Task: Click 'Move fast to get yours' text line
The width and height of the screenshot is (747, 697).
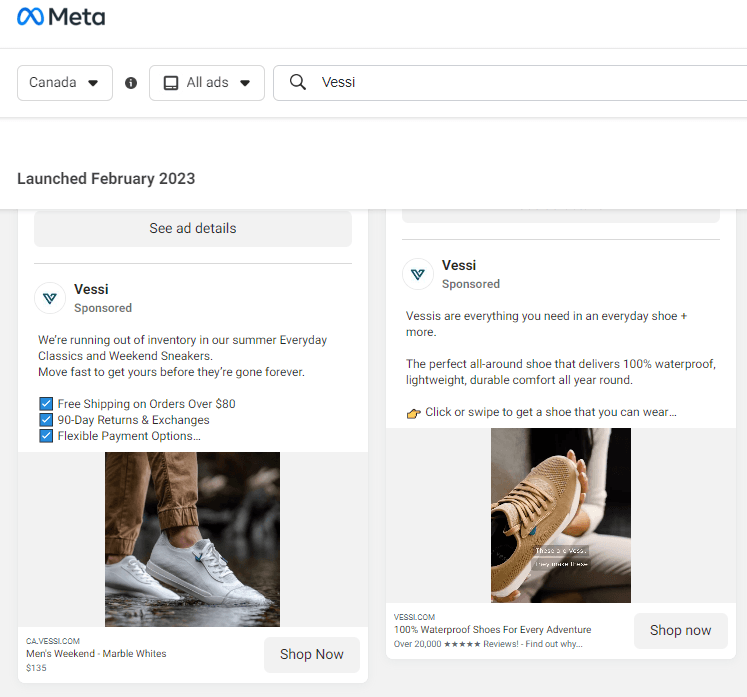Action: [172, 372]
